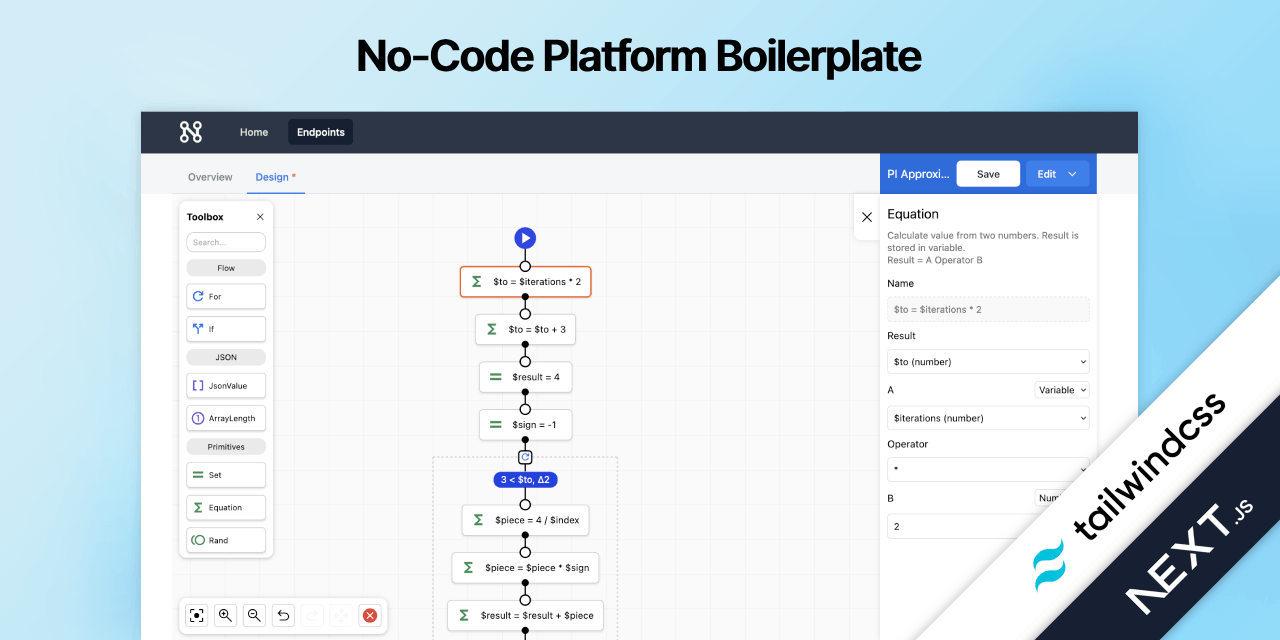Click the 3 < $to, Δ2 loop label
The image size is (1280, 640).
(x=525, y=480)
